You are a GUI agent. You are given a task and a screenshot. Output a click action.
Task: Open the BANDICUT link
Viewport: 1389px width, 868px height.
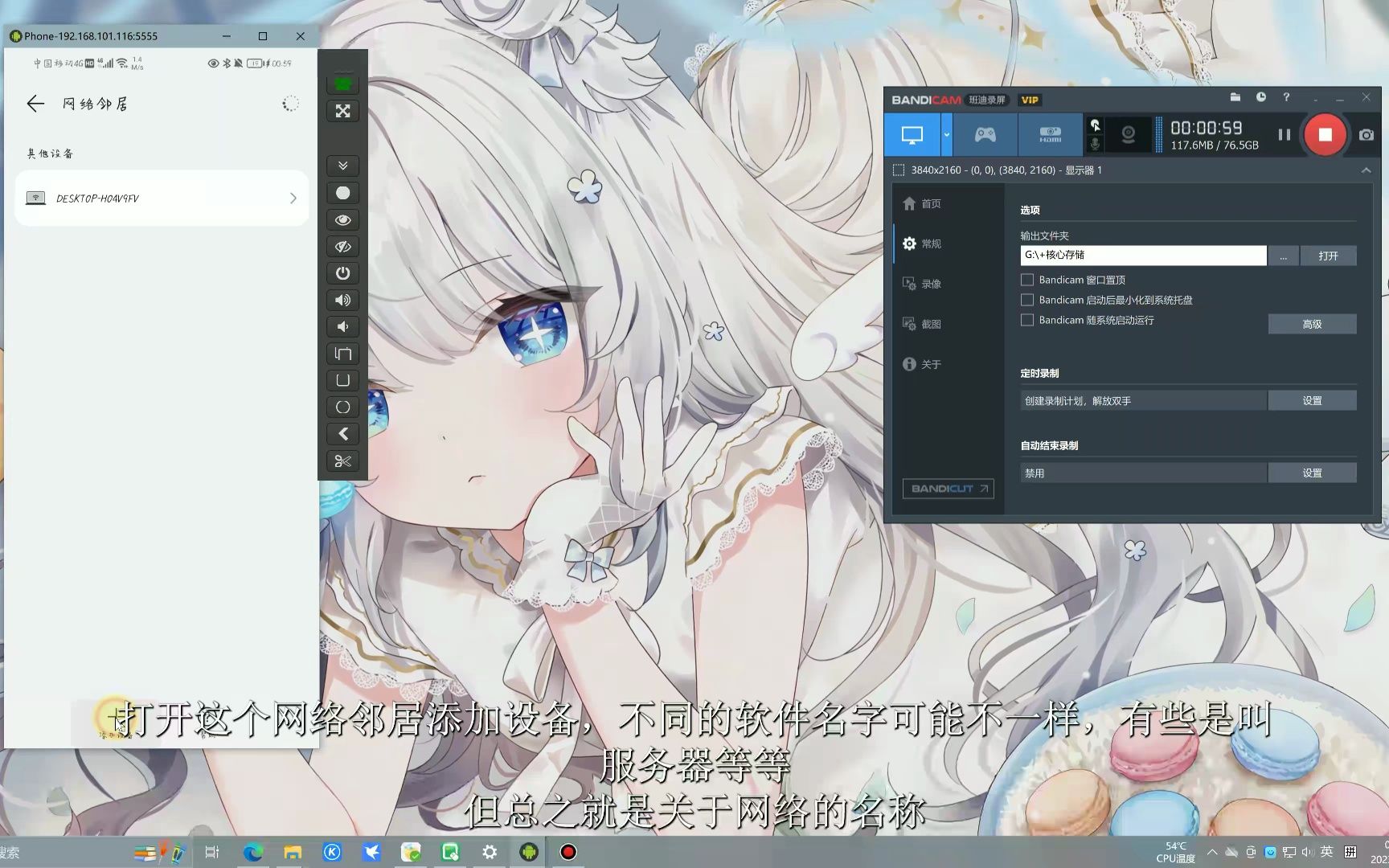coord(948,489)
